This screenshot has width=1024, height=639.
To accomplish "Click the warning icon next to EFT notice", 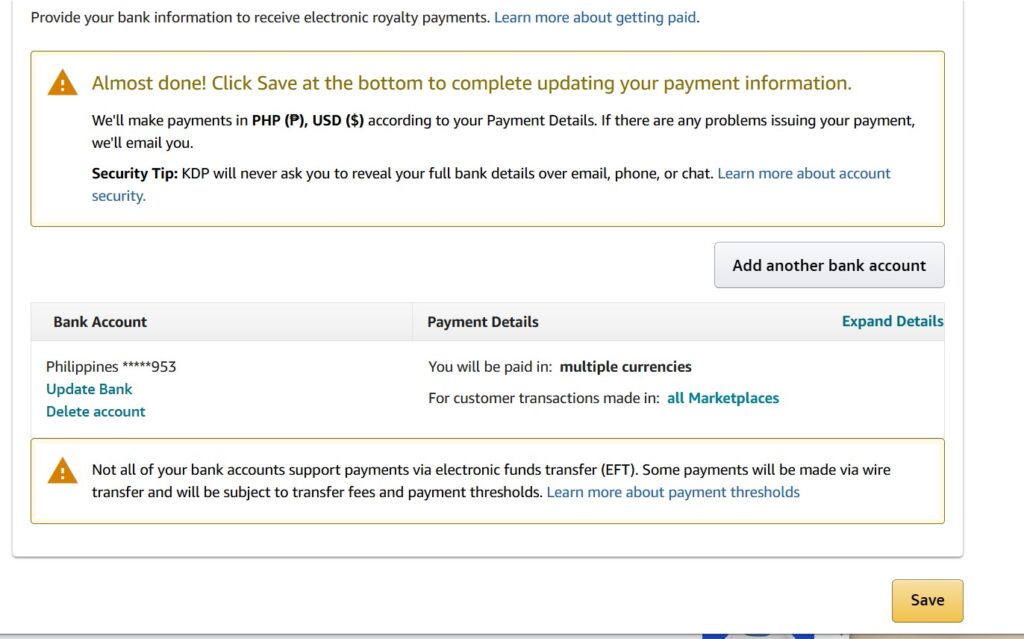I will coord(61,469).
